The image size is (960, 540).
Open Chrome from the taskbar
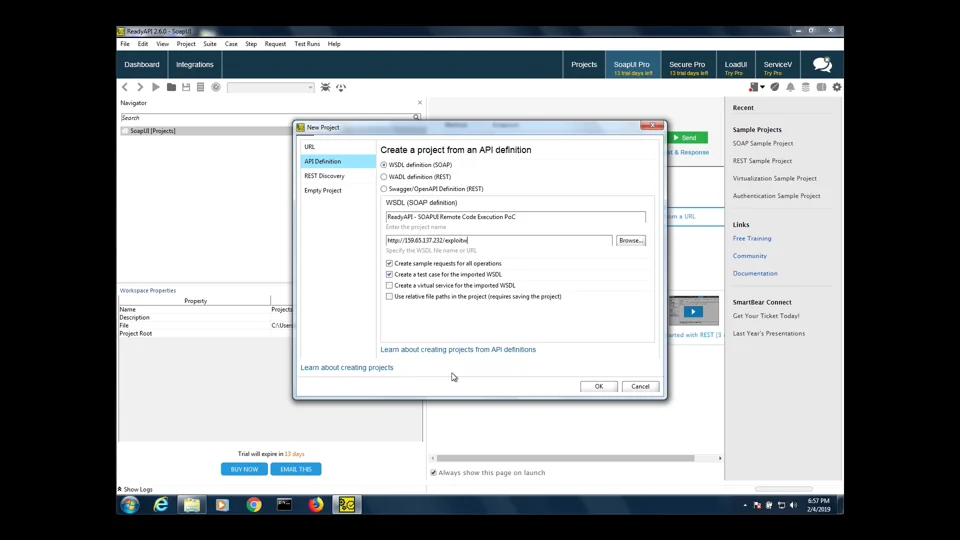[x=253, y=504]
